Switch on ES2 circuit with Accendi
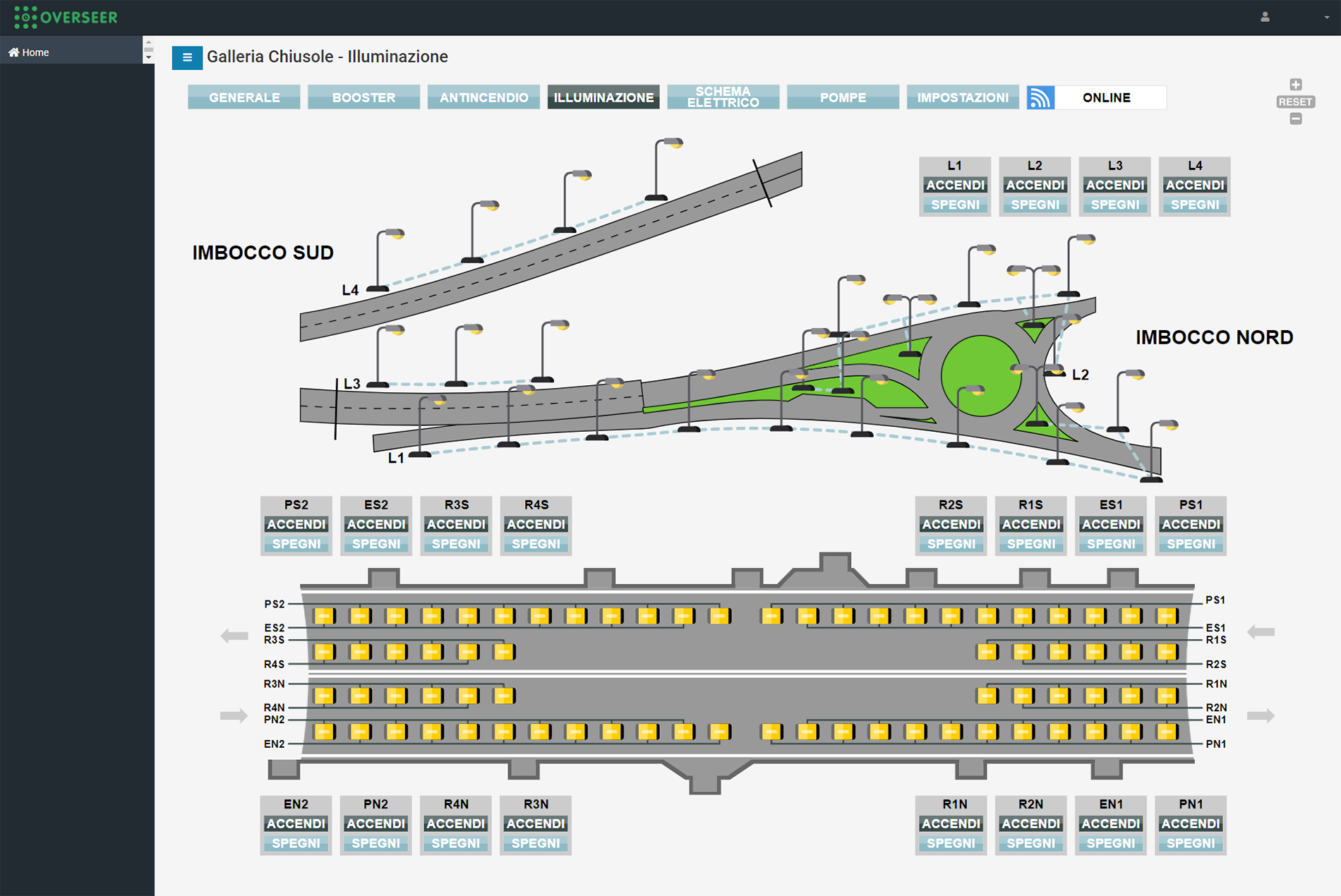The height and width of the screenshot is (896, 1341). coord(376,524)
